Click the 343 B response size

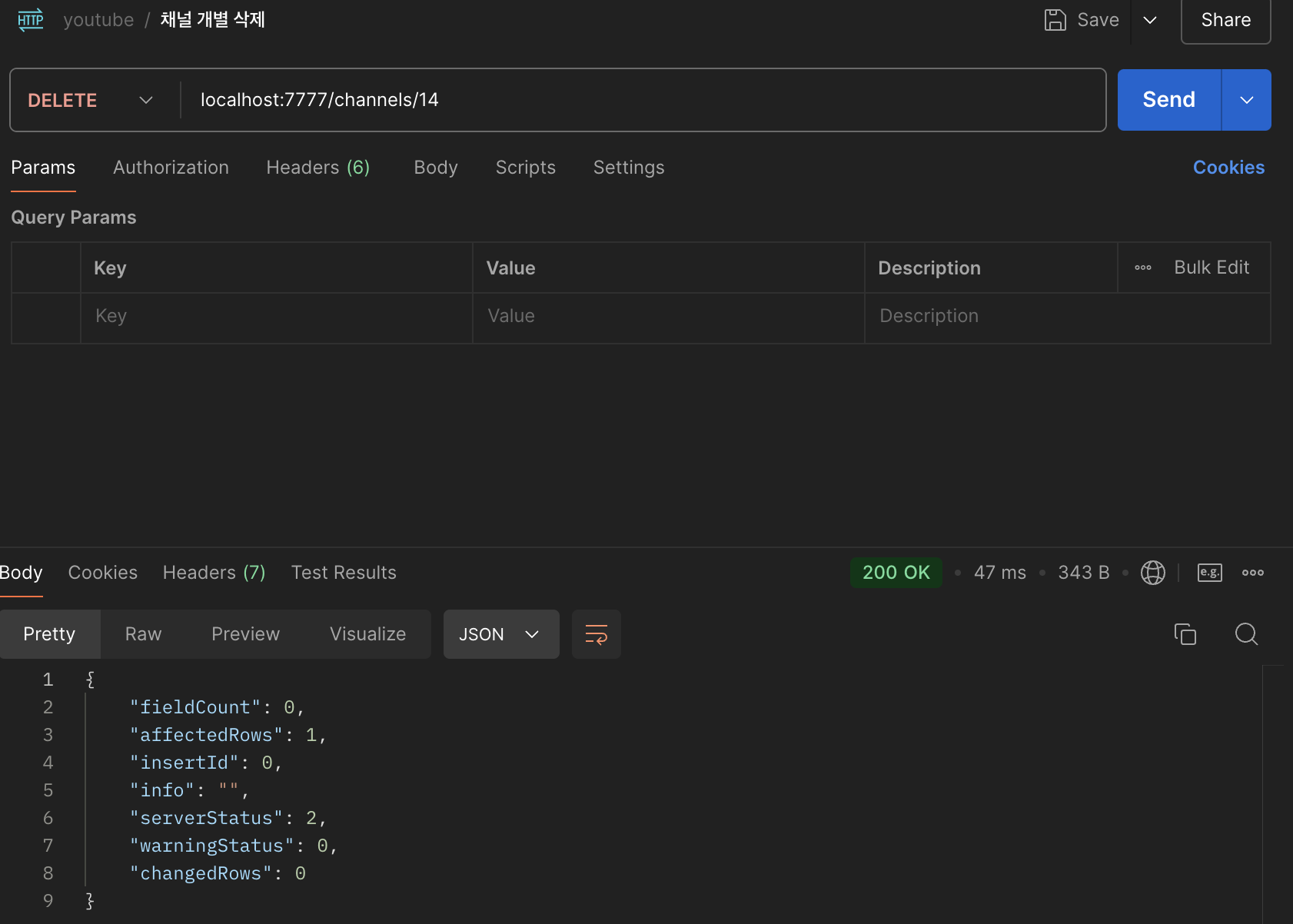[x=1084, y=573]
